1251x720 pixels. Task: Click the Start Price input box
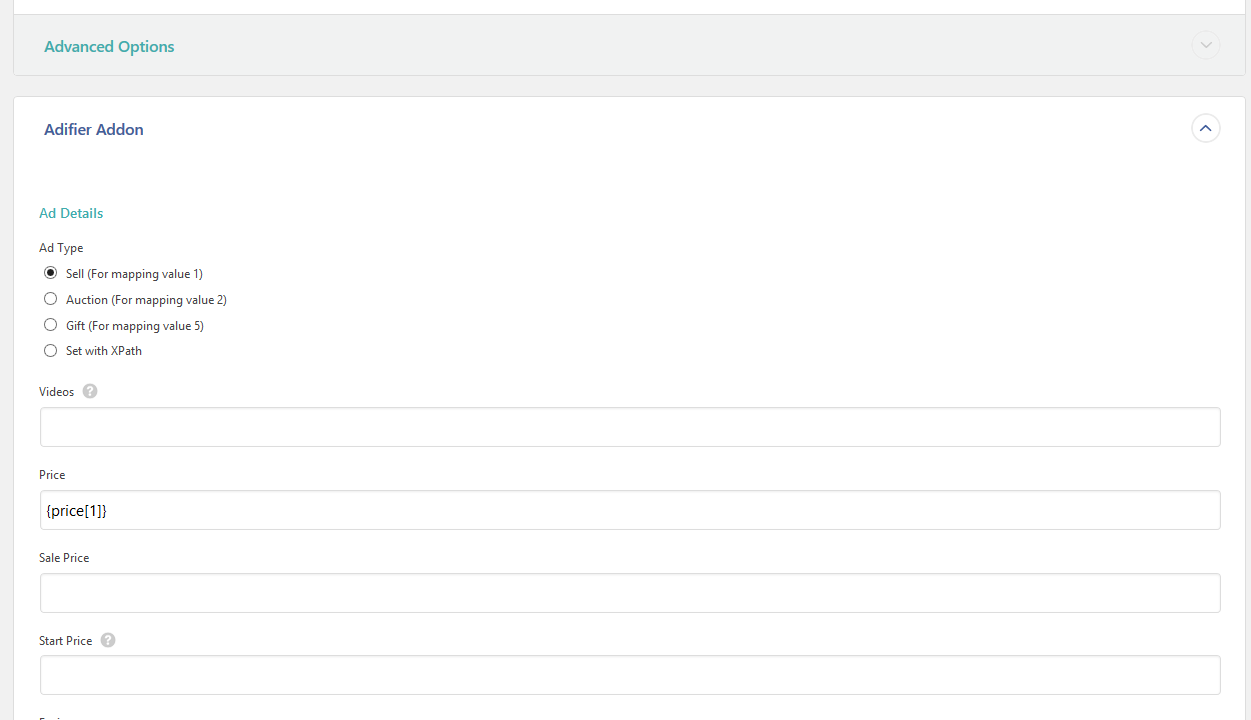tap(630, 675)
